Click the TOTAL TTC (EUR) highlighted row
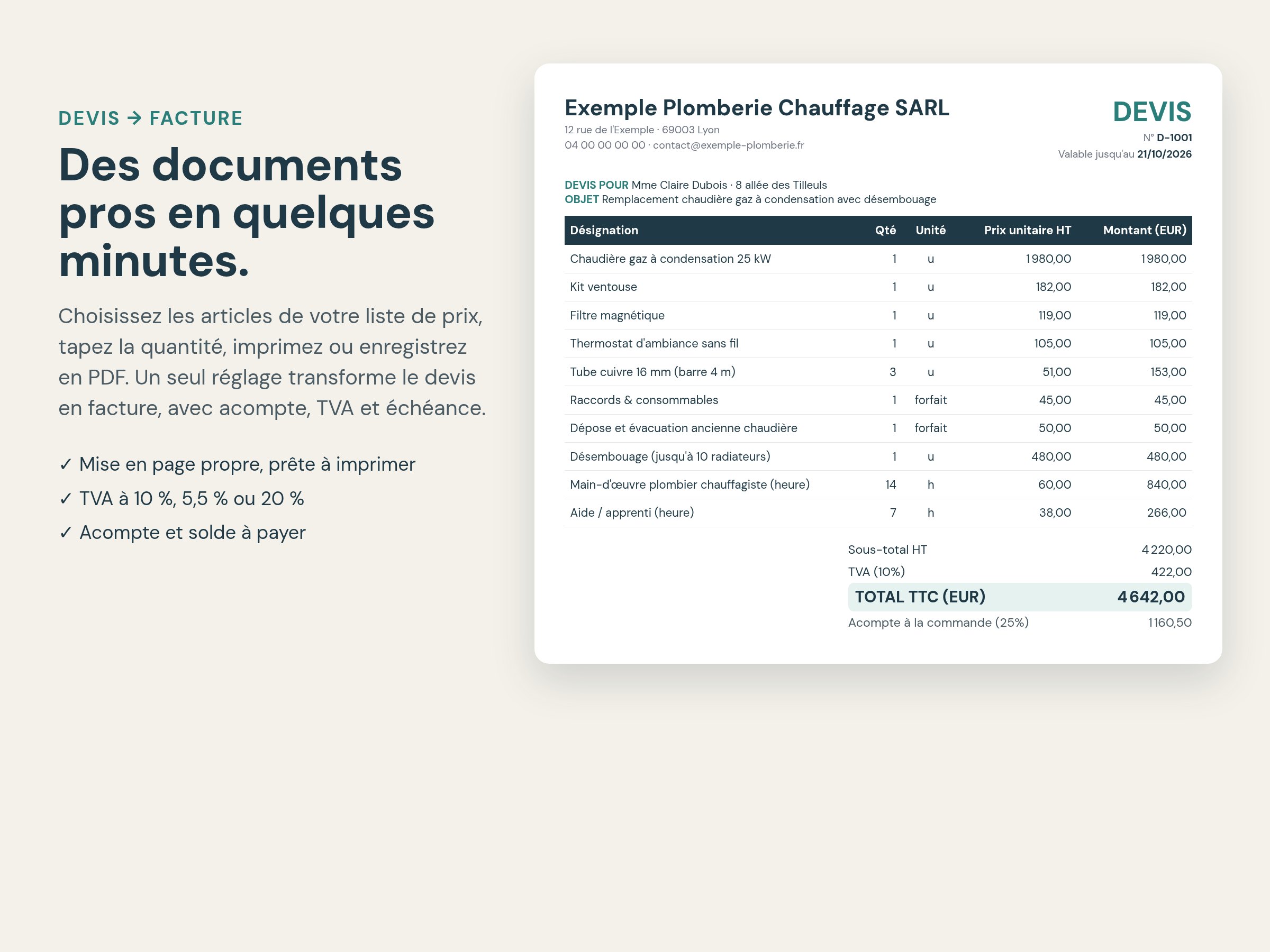 point(1020,597)
